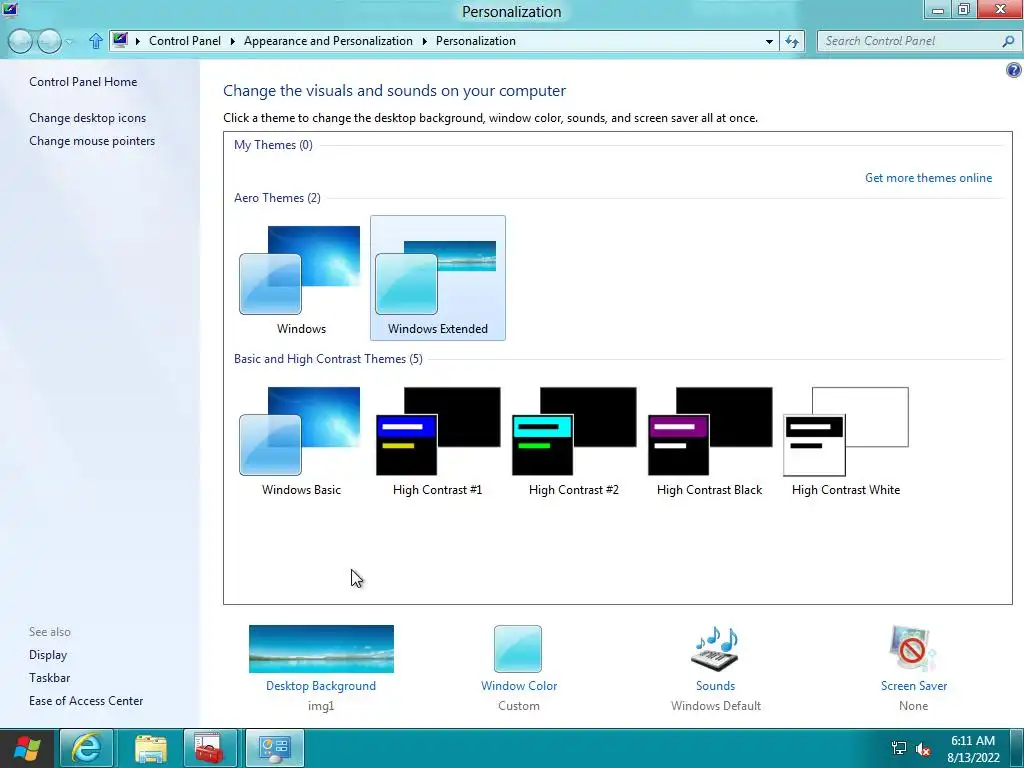Click Appearance and Personalization breadcrumb
The width and height of the screenshot is (1024, 768).
point(328,40)
